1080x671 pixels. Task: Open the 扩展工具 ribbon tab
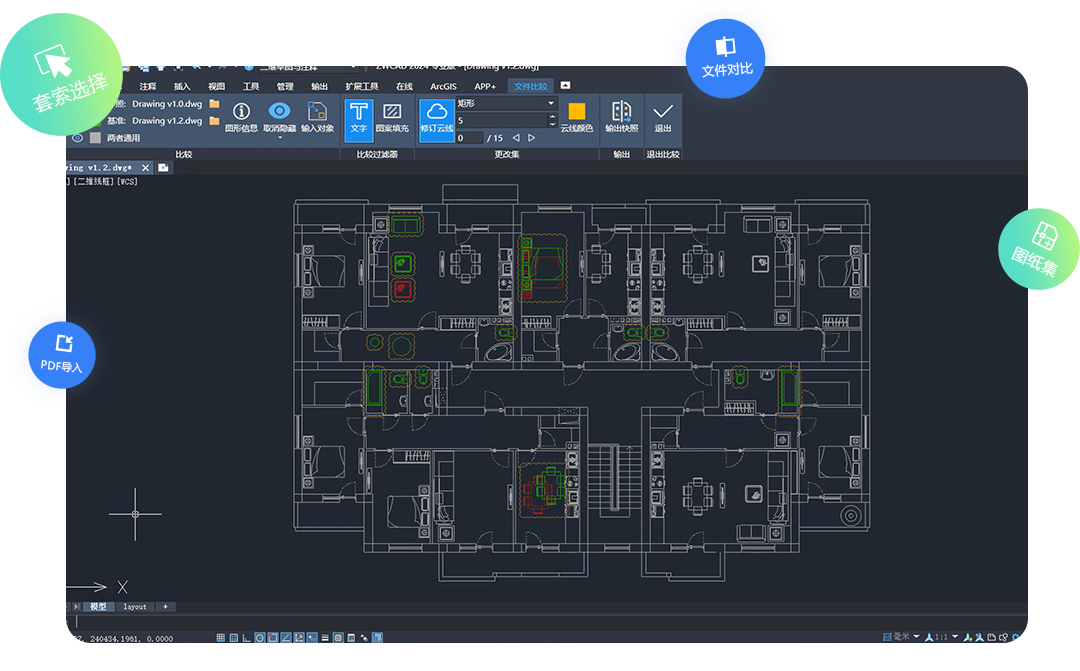(362, 86)
